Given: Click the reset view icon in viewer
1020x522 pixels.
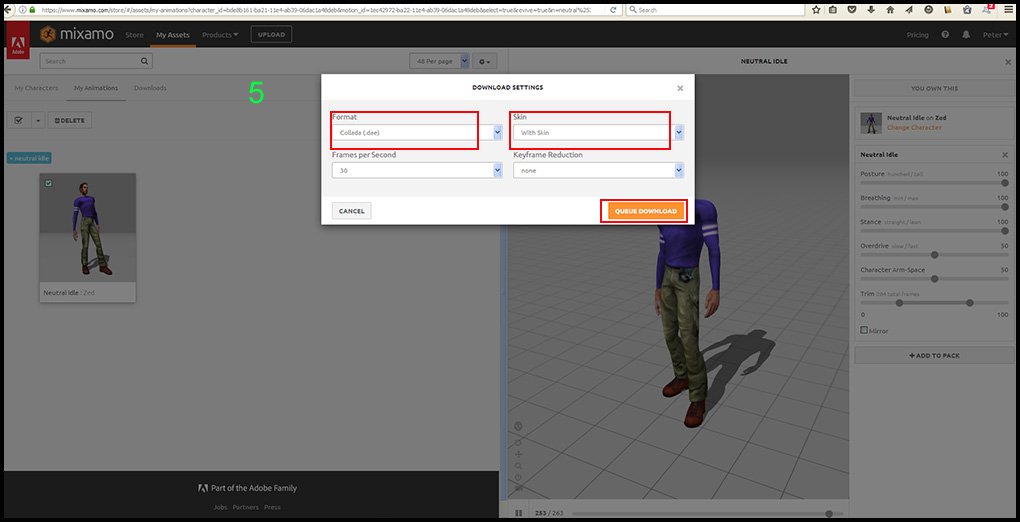Looking at the screenshot, I should [518, 477].
